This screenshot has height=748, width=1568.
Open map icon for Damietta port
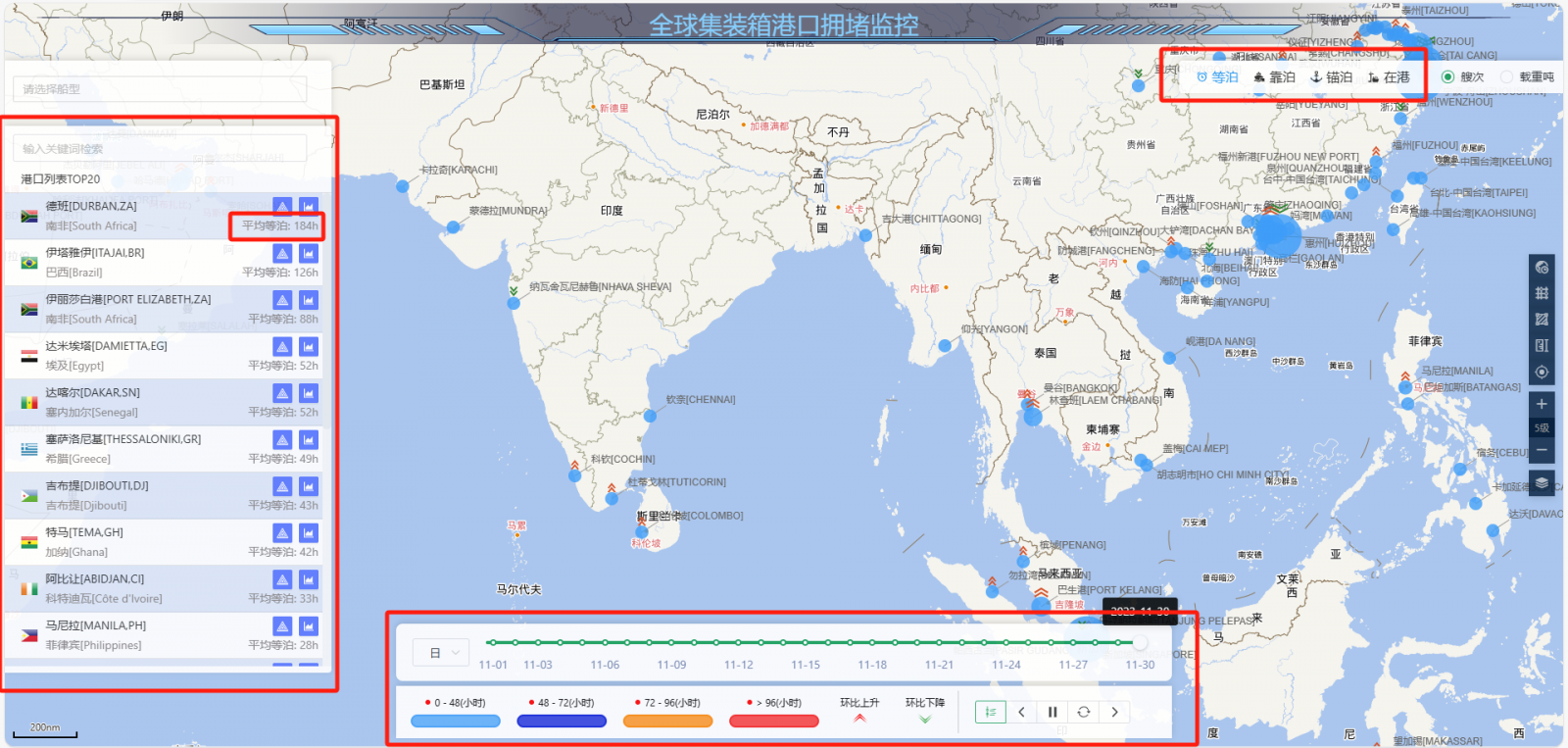(x=282, y=346)
